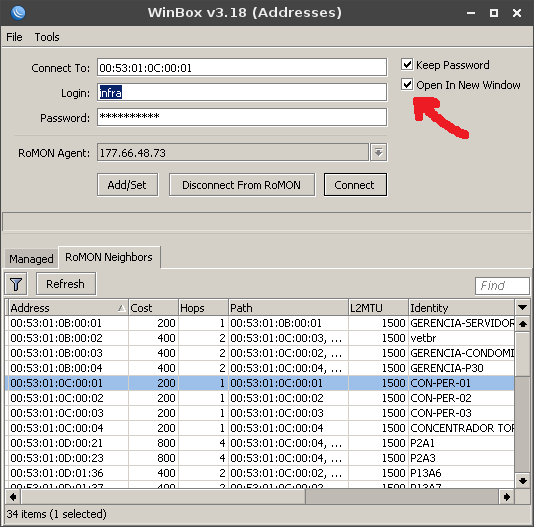The width and height of the screenshot is (534, 527).
Task: Focus the Connect To address field
Action: pos(242,67)
